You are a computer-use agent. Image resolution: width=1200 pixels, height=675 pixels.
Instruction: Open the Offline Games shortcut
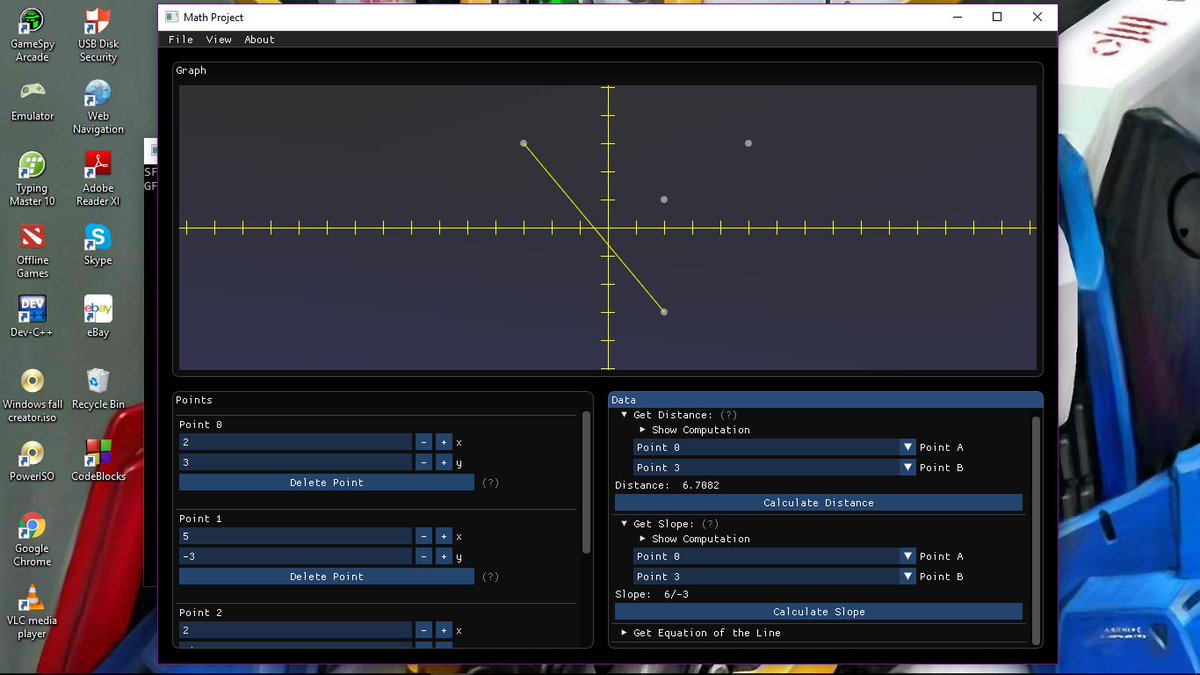[x=32, y=250]
